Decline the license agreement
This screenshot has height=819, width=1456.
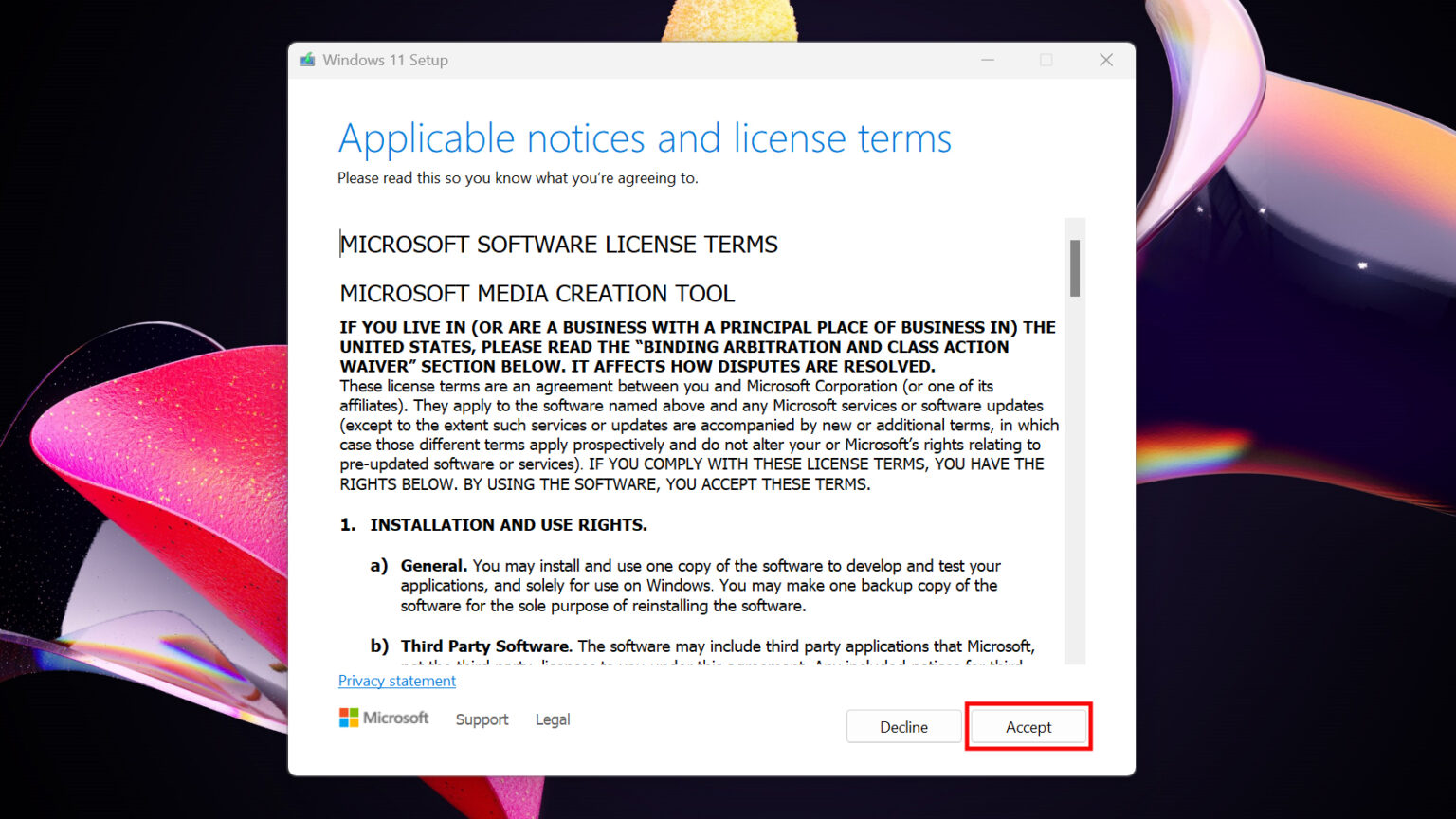(x=902, y=726)
